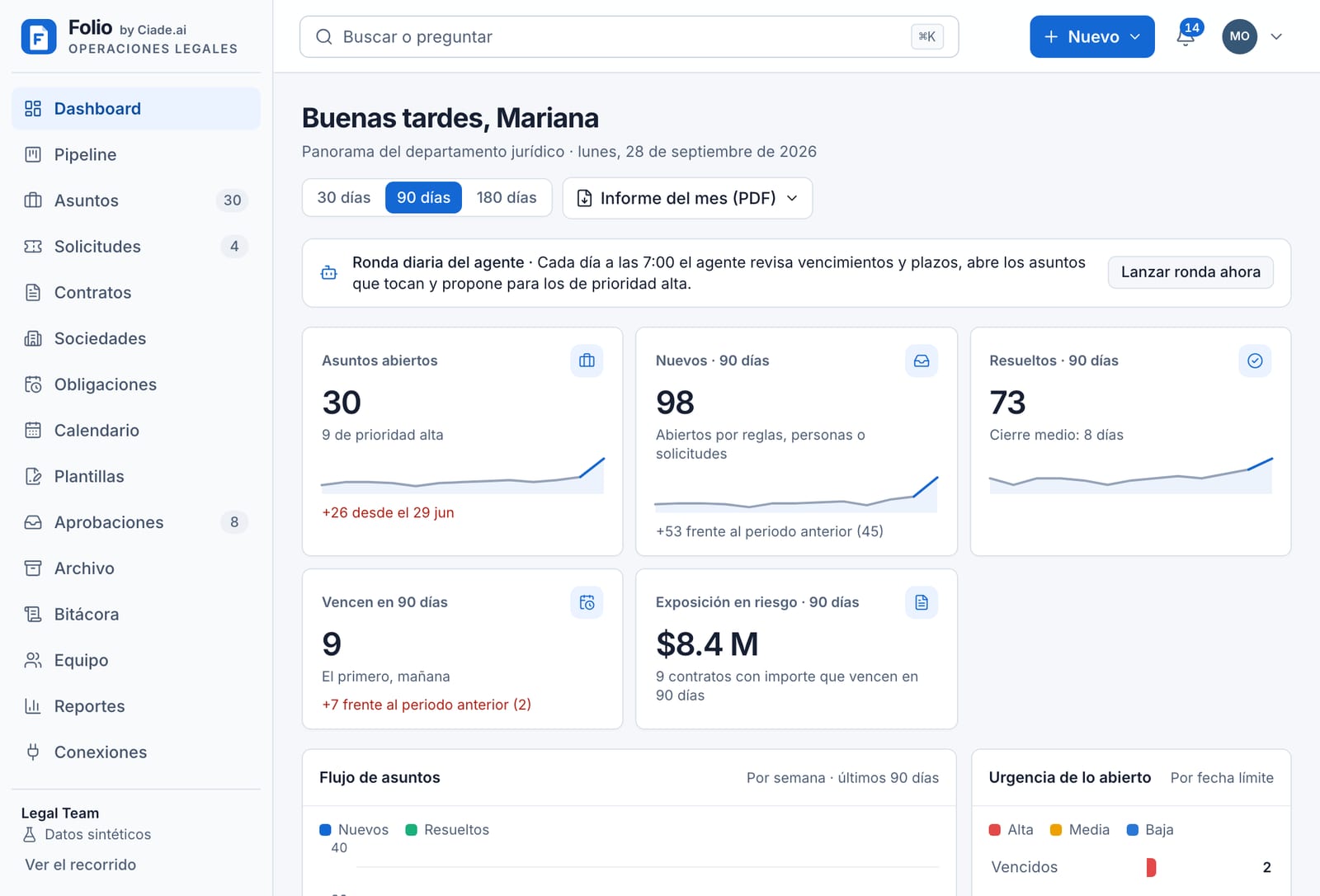The height and width of the screenshot is (896, 1320).
Task: Click the MO user avatar
Action: click(1239, 36)
